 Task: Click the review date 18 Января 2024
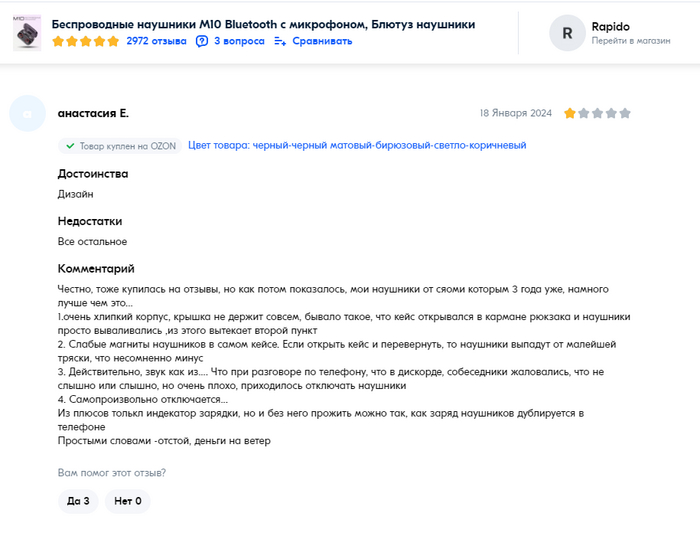[x=515, y=113]
